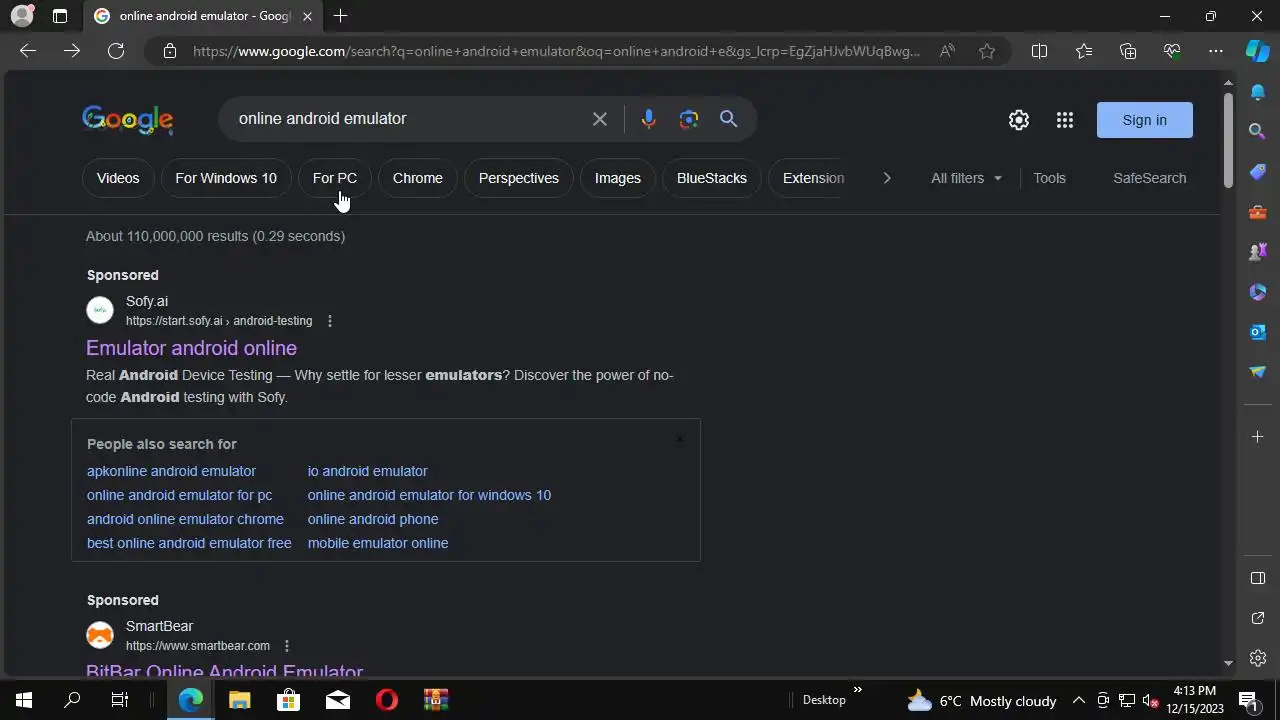The height and width of the screenshot is (720, 1280).
Task: Open sidebar settings gear at bottom
Action: pyautogui.click(x=1258, y=658)
